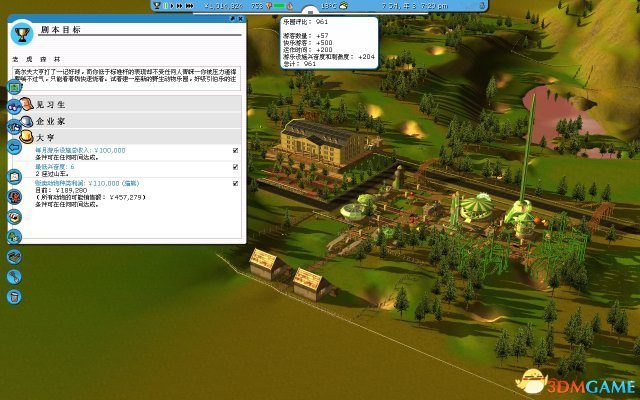This screenshot has width=640, height=400.
Task: Expand the 见习生 objective level
Action: pos(130,103)
